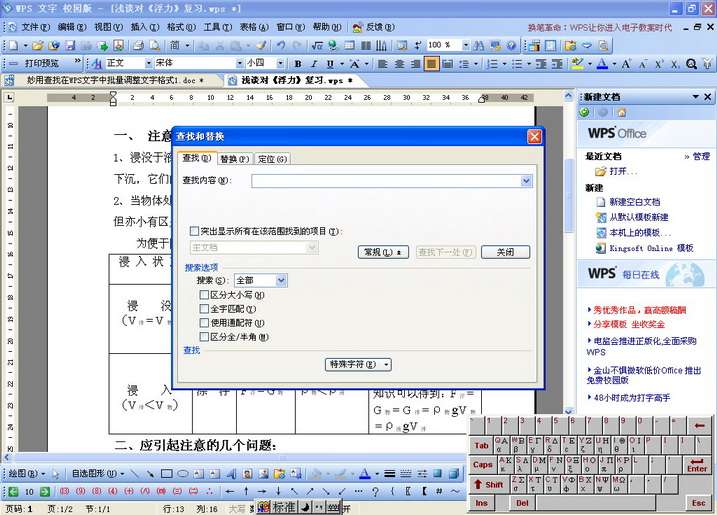Click the Subscript icon
The image size is (717, 515).
click(675, 64)
